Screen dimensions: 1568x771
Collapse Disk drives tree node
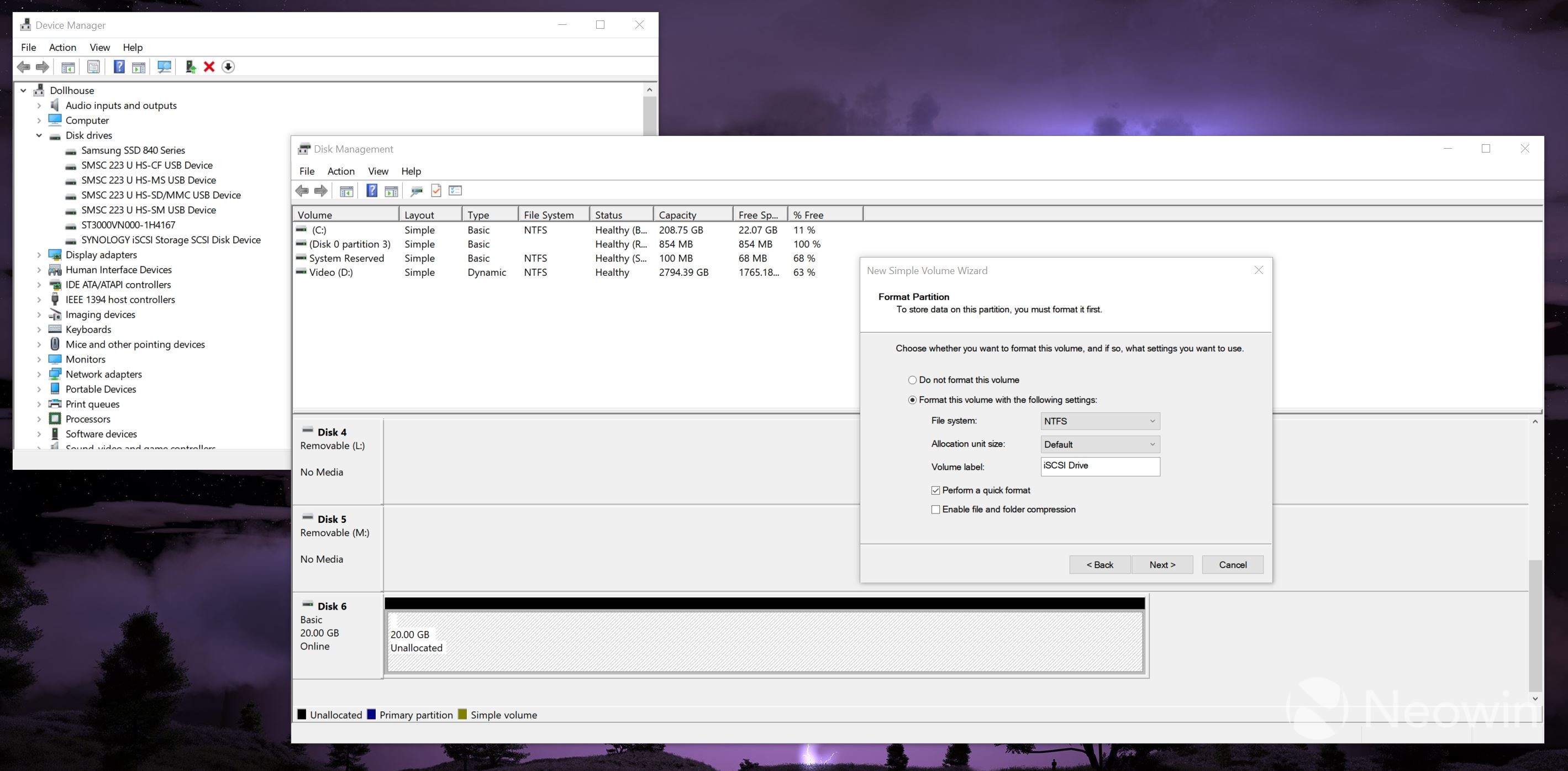pyautogui.click(x=39, y=136)
